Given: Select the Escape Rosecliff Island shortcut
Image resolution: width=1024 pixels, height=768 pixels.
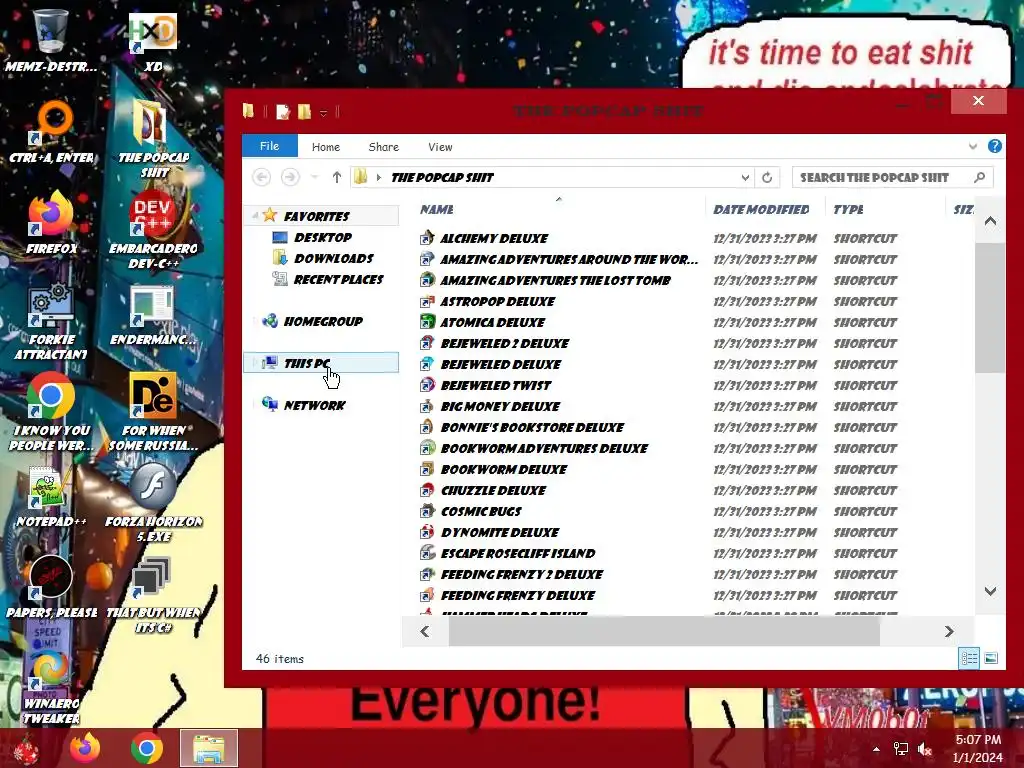Looking at the screenshot, I should tap(517, 553).
